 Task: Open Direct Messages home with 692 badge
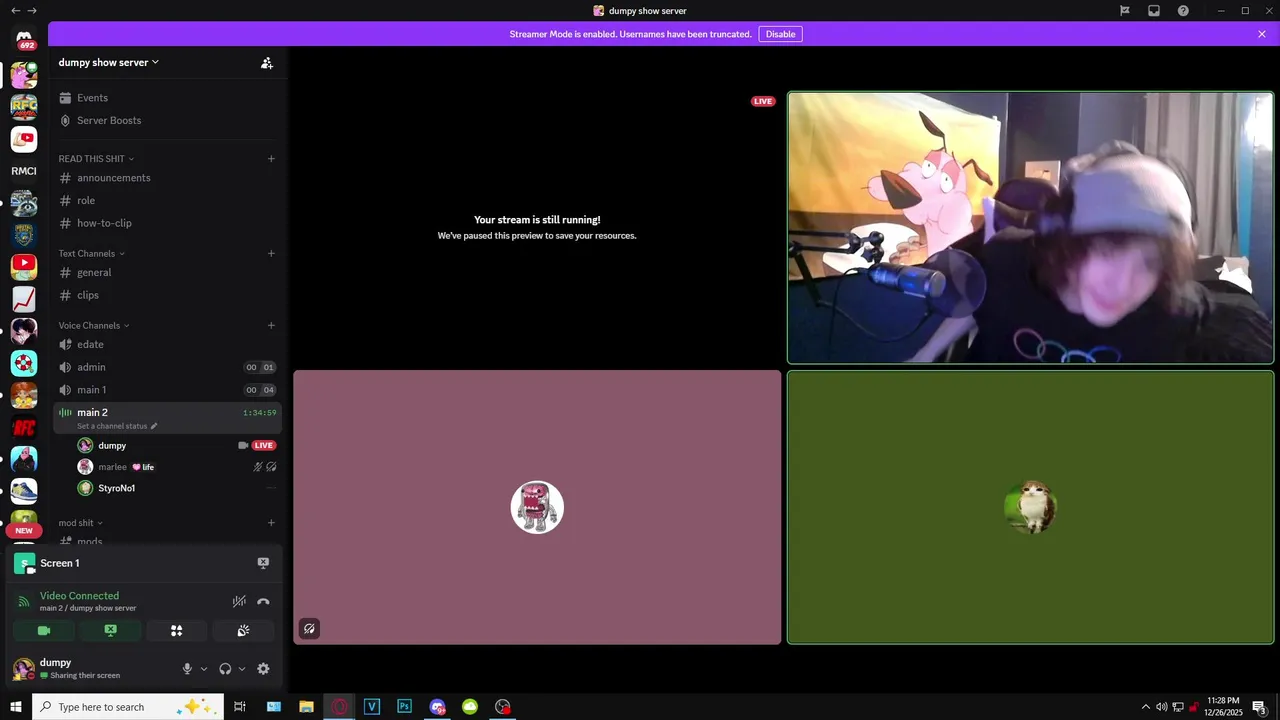coord(24,40)
